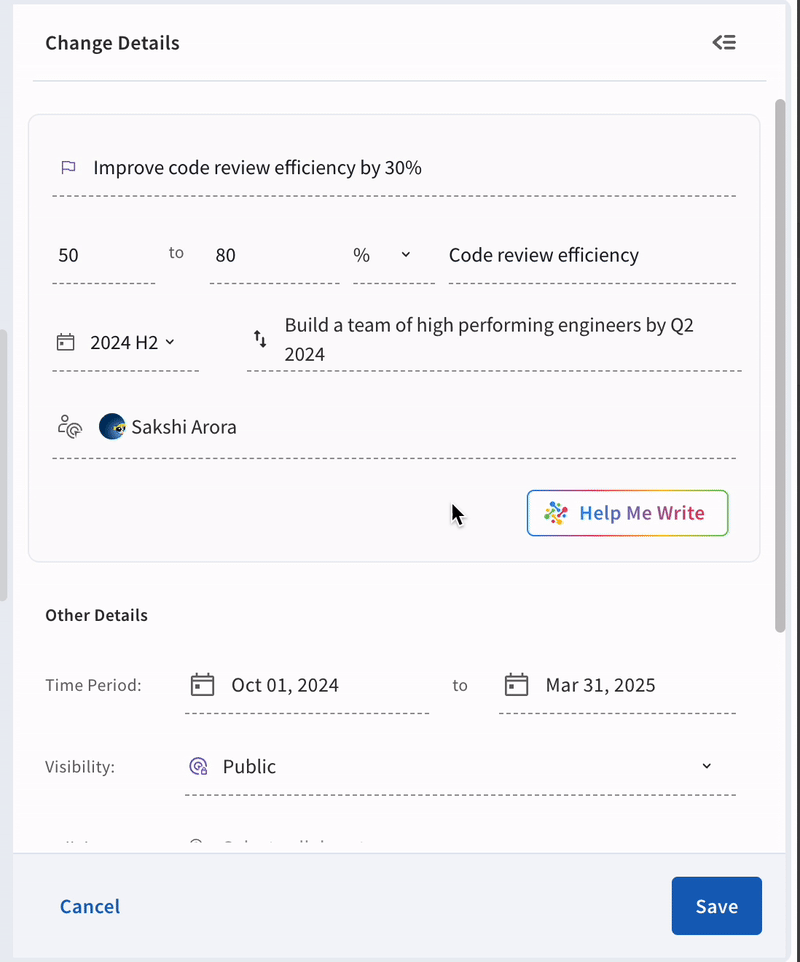This screenshot has width=800, height=962.
Task: Click the owner assignment icon
Action: tap(69, 427)
